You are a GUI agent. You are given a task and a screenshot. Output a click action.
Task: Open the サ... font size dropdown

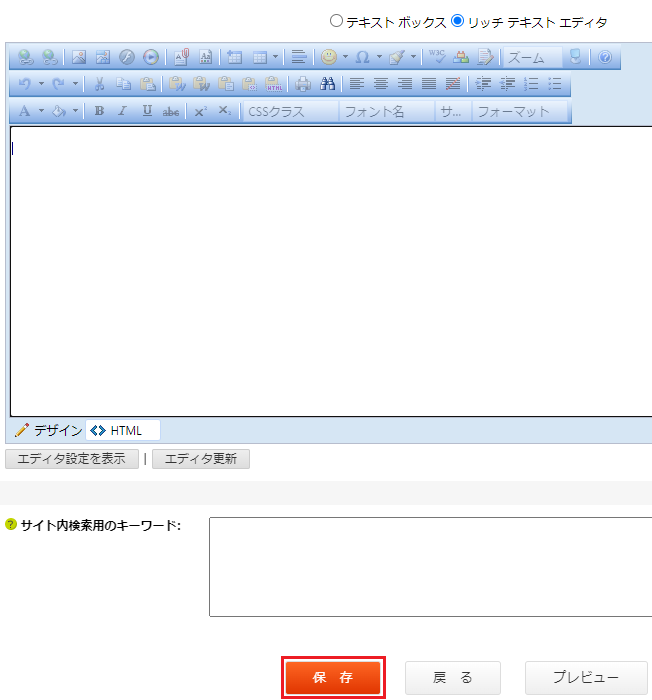(453, 111)
